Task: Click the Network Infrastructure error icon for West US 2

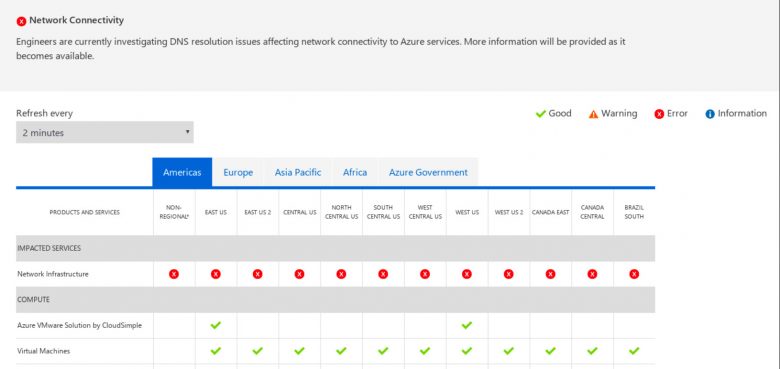Action: click(508, 274)
